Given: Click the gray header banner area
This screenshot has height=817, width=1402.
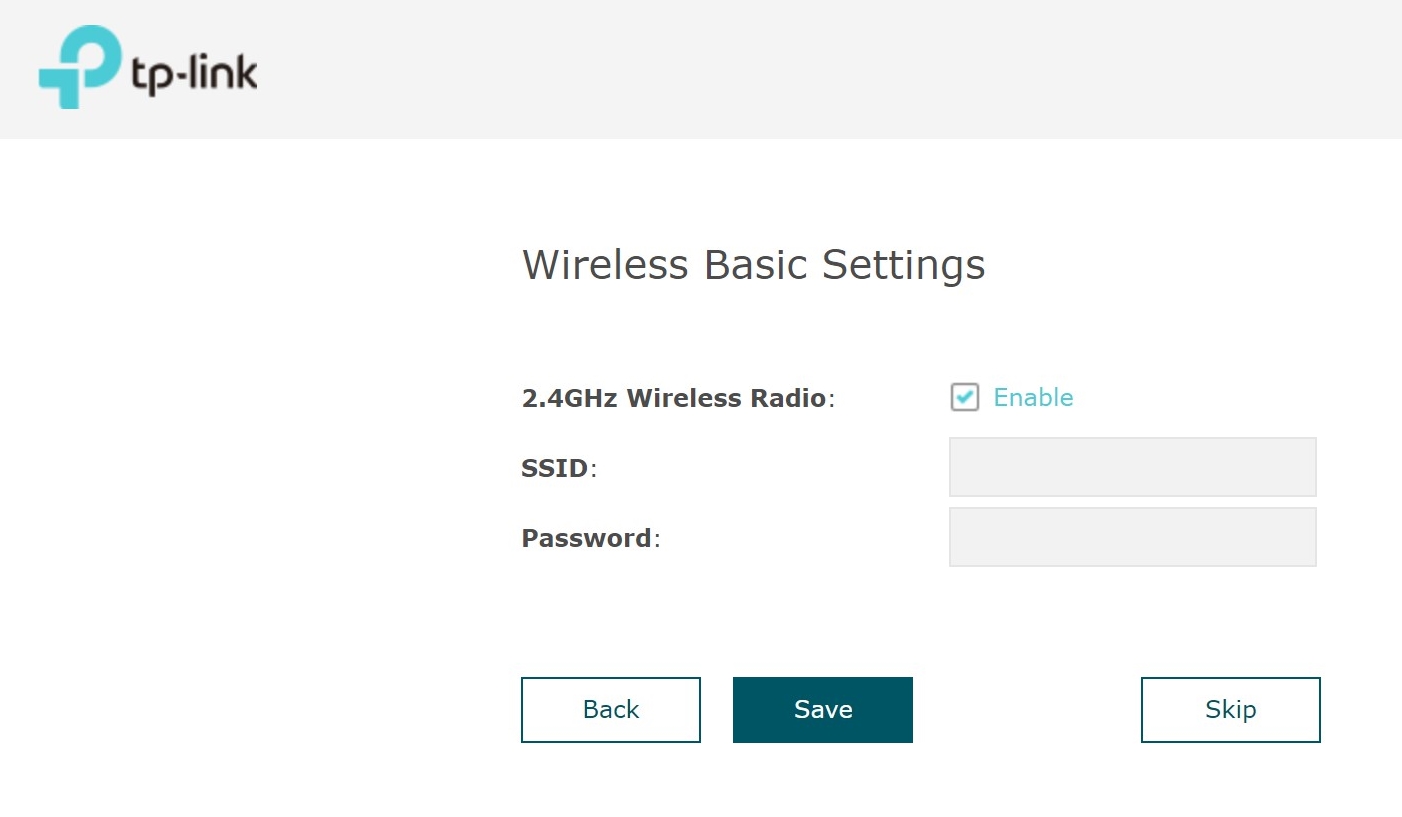Looking at the screenshot, I should 800,68.
